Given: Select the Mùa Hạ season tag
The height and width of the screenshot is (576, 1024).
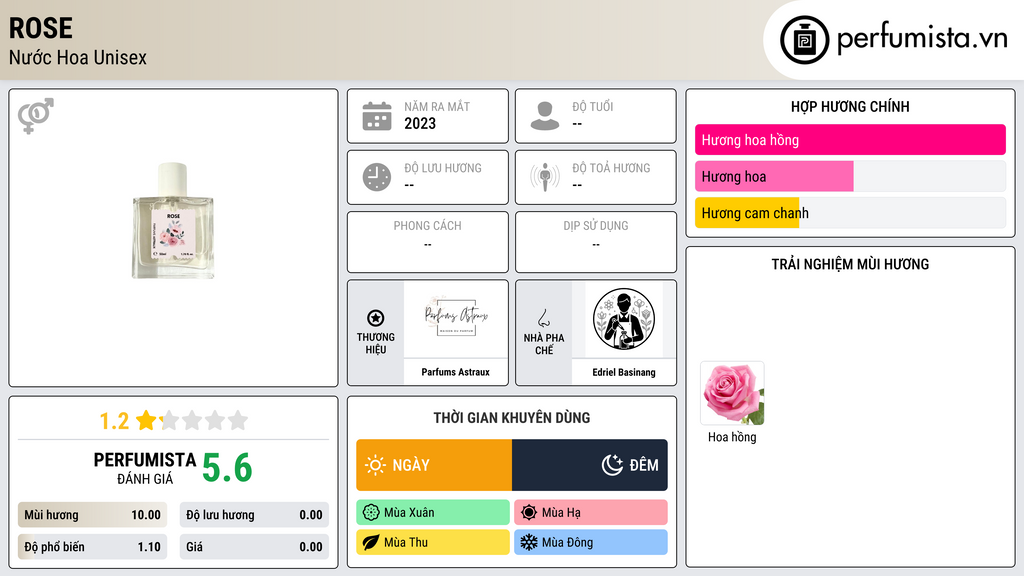Looking at the screenshot, I should [x=591, y=513].
